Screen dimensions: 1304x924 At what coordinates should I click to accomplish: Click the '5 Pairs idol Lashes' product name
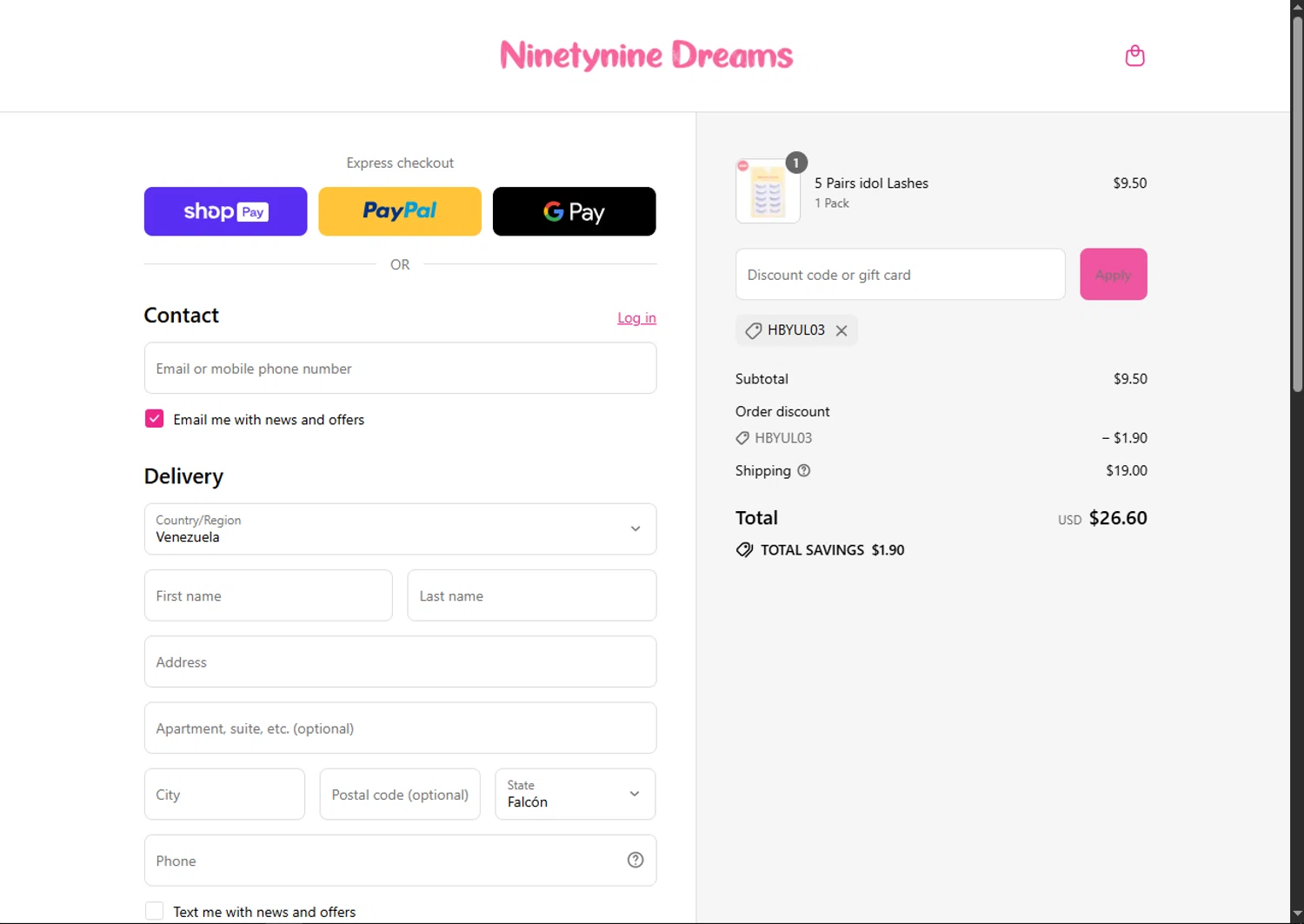[x=871, y=183]
